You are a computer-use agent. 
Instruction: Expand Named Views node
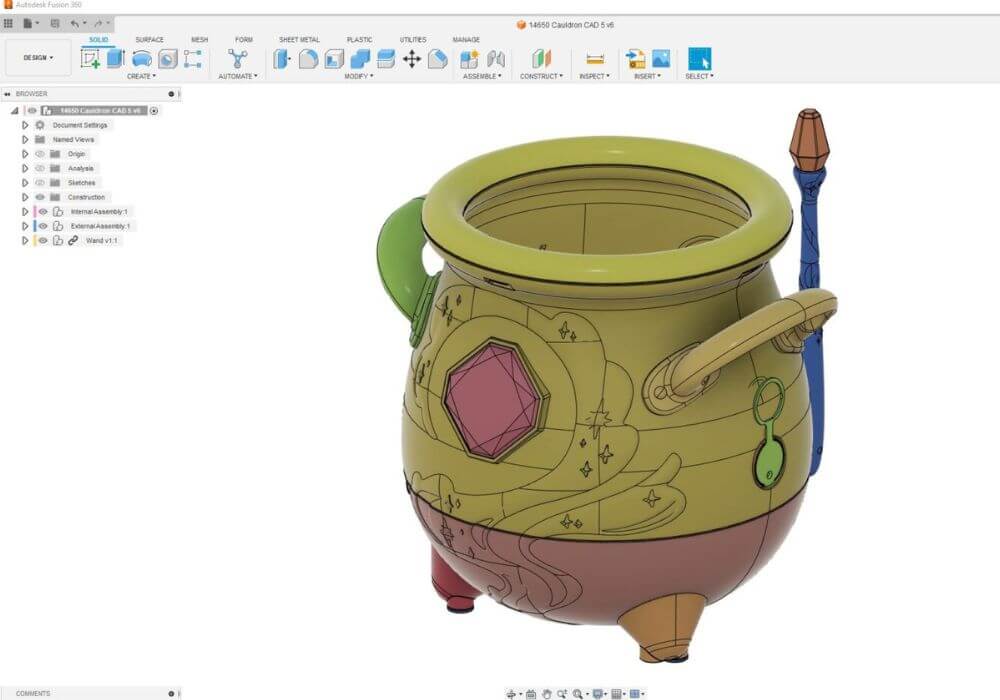tap(25, 139)
